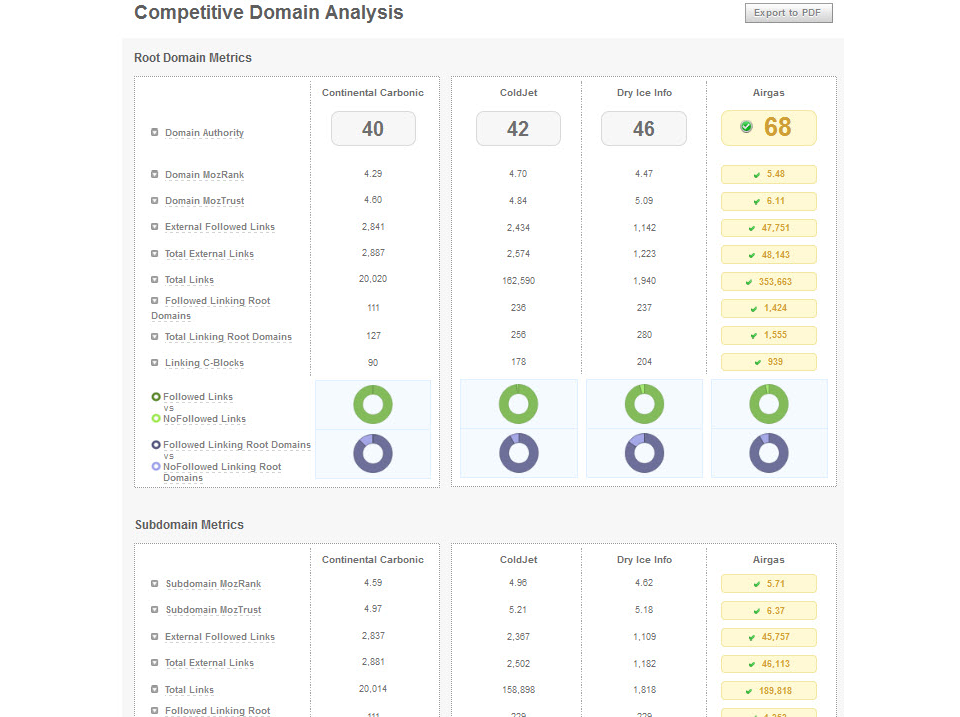Open the Subdomain MozRank metric link
The width and height of the screenshot is (960, 717).
[214, 584]
